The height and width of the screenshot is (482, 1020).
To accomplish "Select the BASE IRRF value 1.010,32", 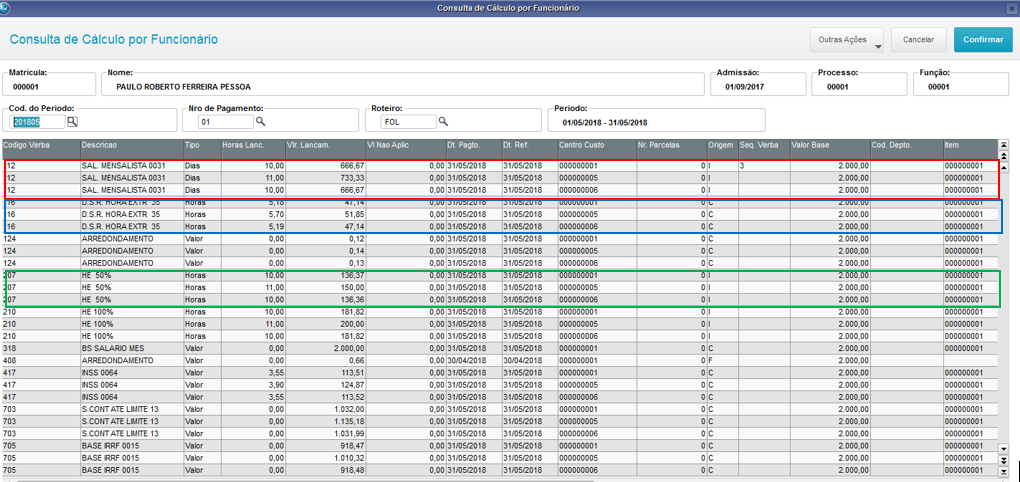I will click(x=325, y=458).
